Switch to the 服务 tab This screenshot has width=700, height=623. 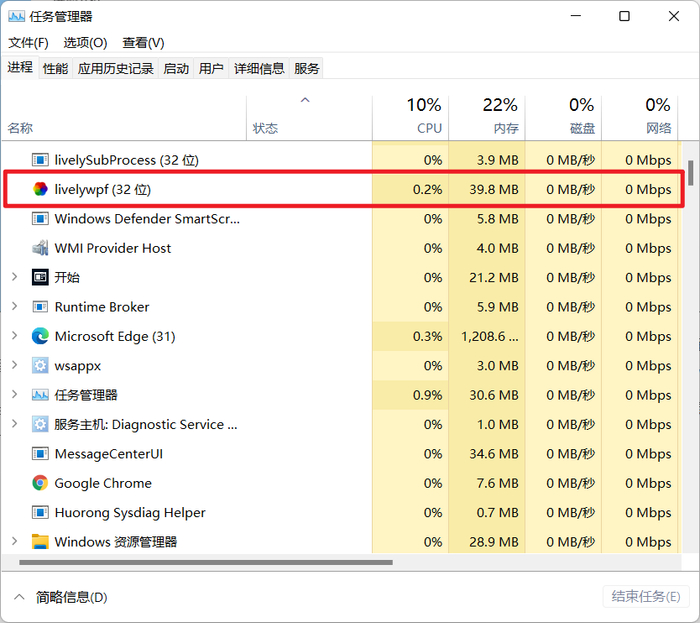(x=307, y=68)
